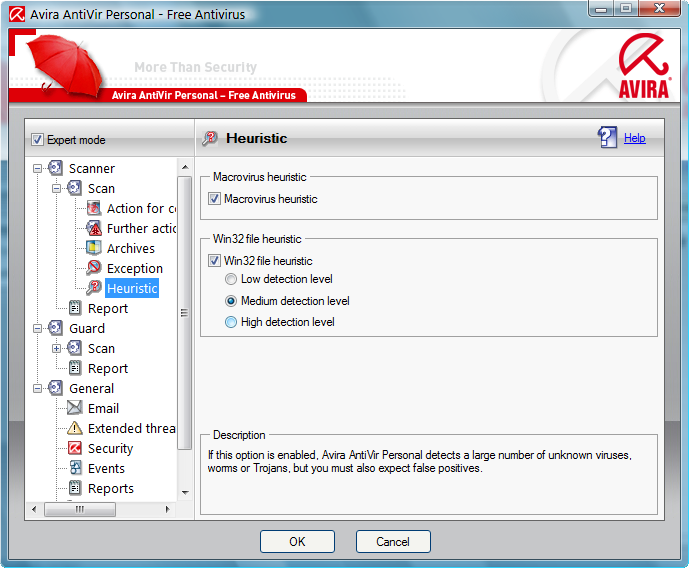689x568 pixels.
Task: Open the Report item under Scanner
Action: click(x=108, y=308)
